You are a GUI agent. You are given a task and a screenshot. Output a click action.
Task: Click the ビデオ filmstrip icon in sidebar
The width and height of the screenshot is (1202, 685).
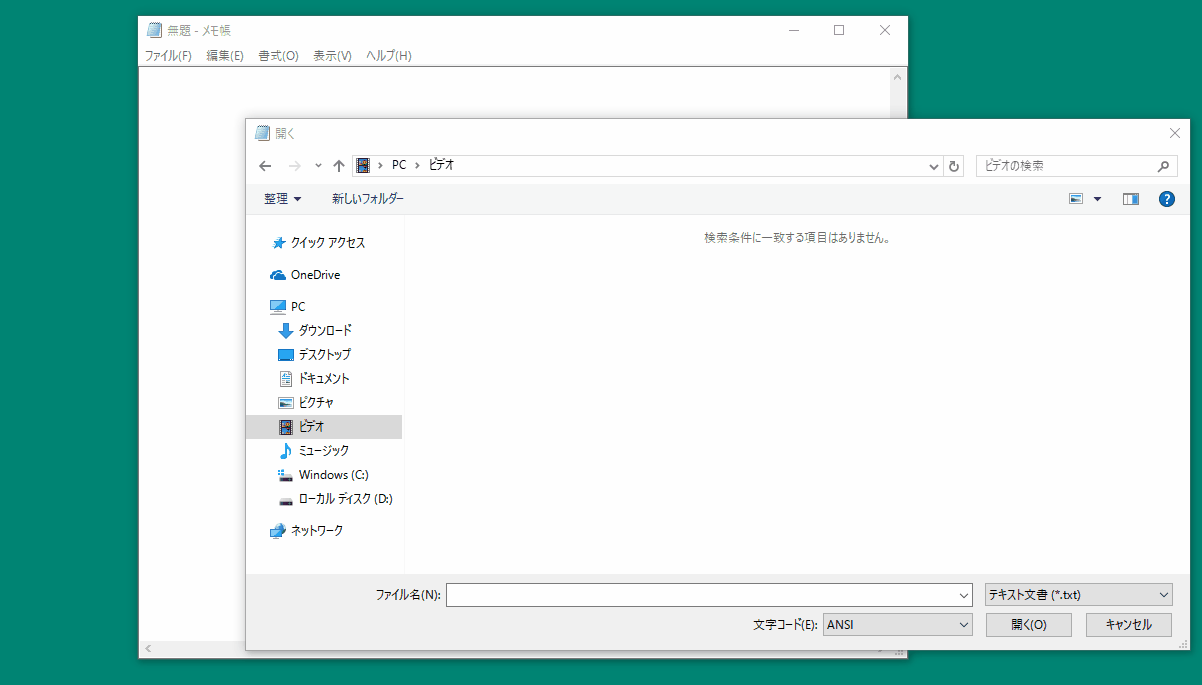point(286,427)
